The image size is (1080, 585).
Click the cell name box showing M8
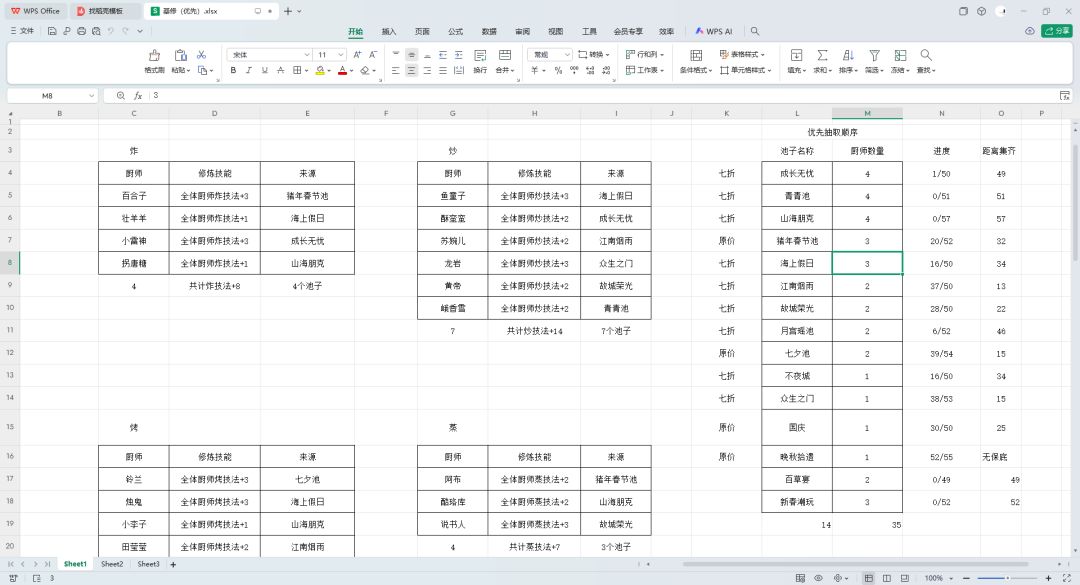tap(52, 96)
